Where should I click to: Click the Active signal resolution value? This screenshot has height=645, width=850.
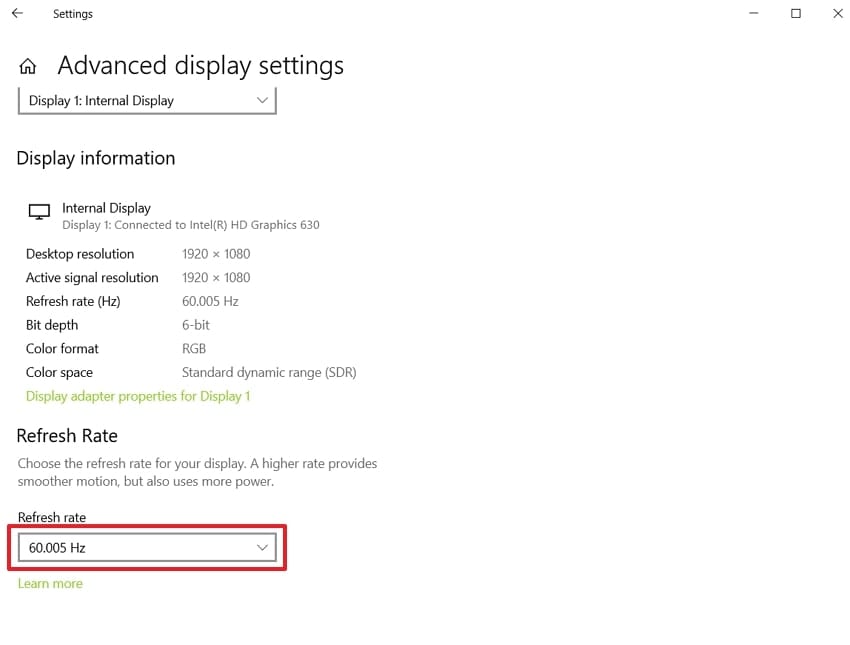point(216,277)
